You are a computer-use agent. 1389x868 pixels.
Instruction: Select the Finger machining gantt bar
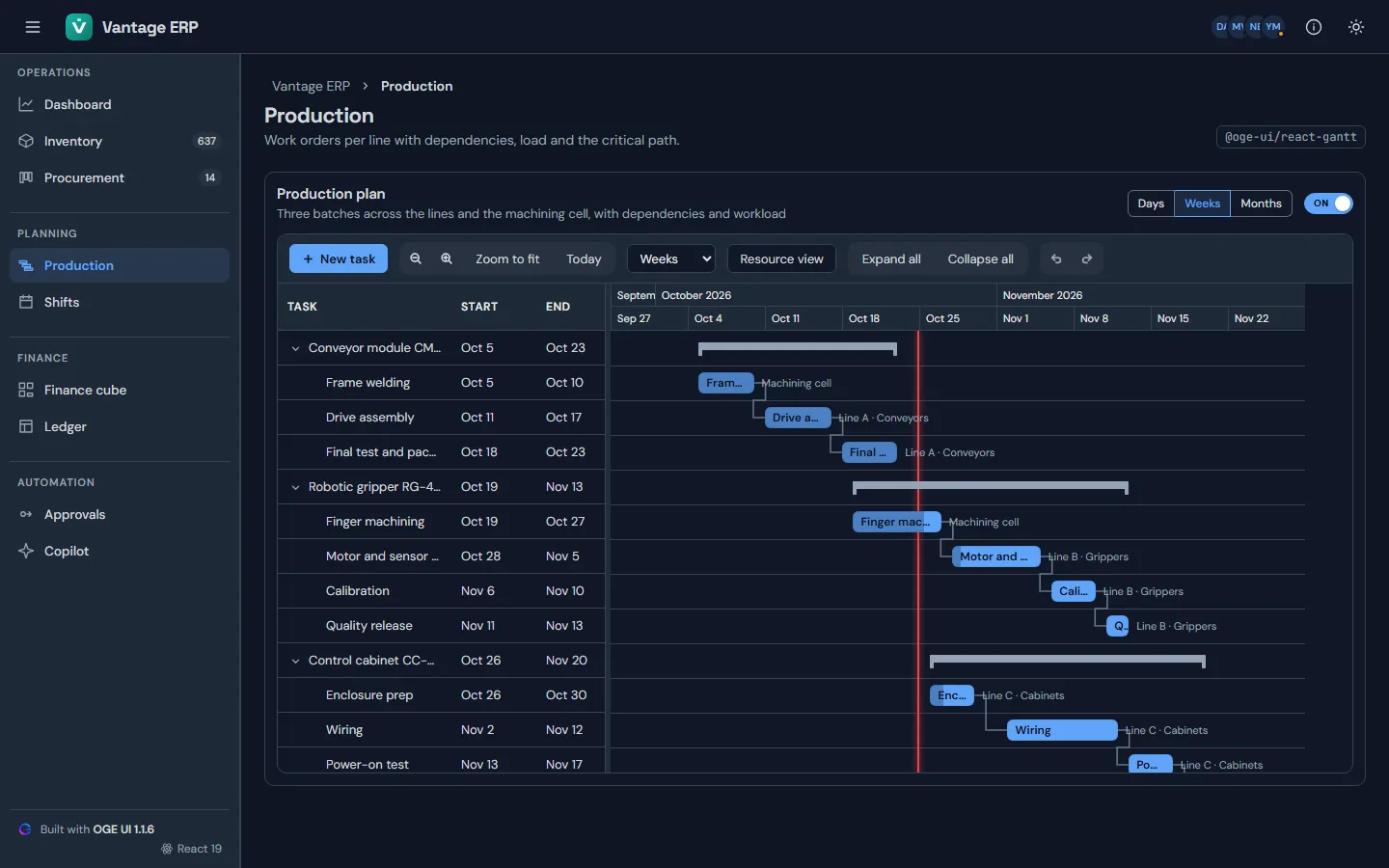point(897,522)
